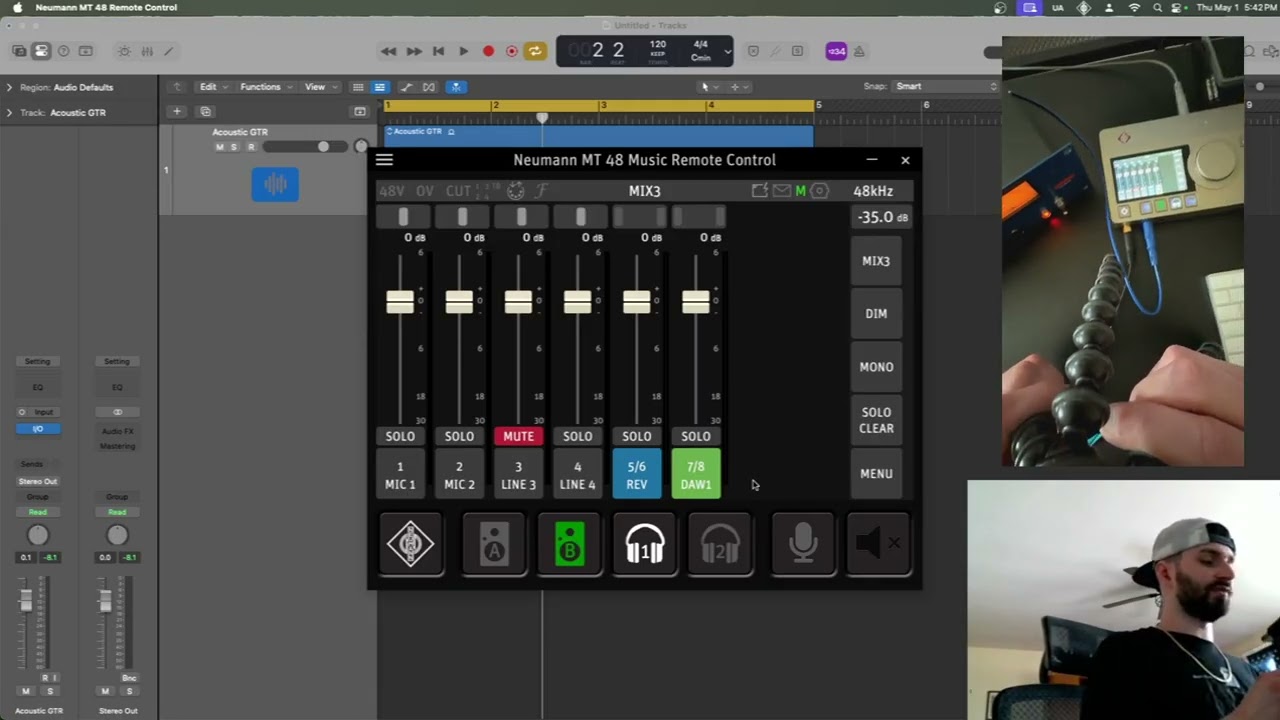Start recording in Logic
Image resolution: width=1280 pixels, height=720 pixels.
click(488, 51)
